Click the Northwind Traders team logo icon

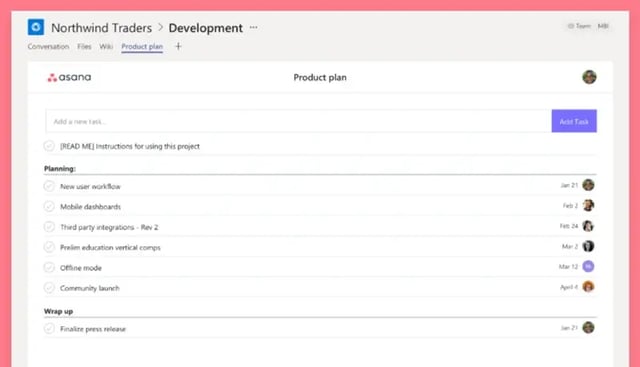coord(36,27)
